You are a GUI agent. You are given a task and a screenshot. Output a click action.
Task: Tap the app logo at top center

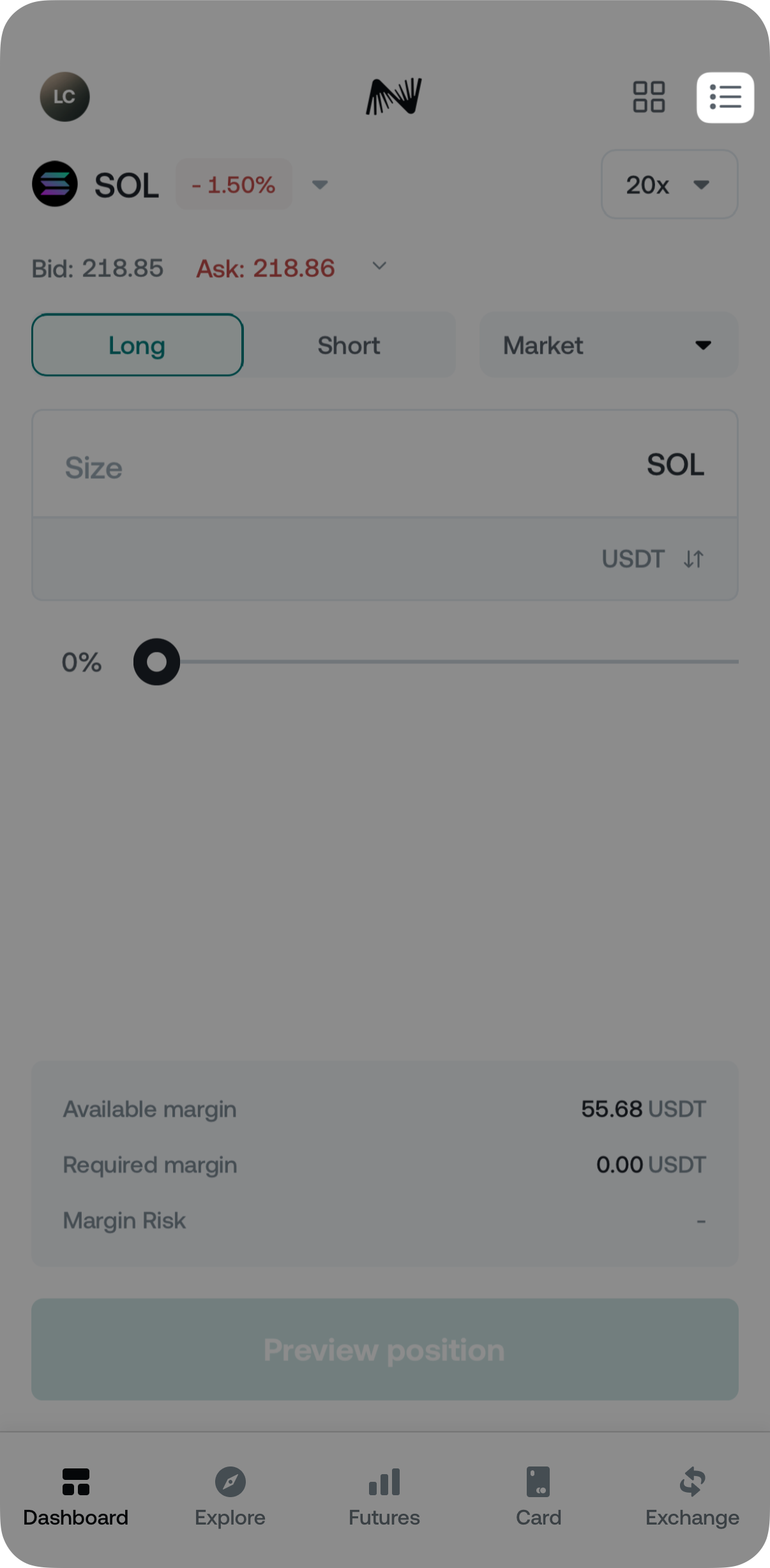[393, 96]
